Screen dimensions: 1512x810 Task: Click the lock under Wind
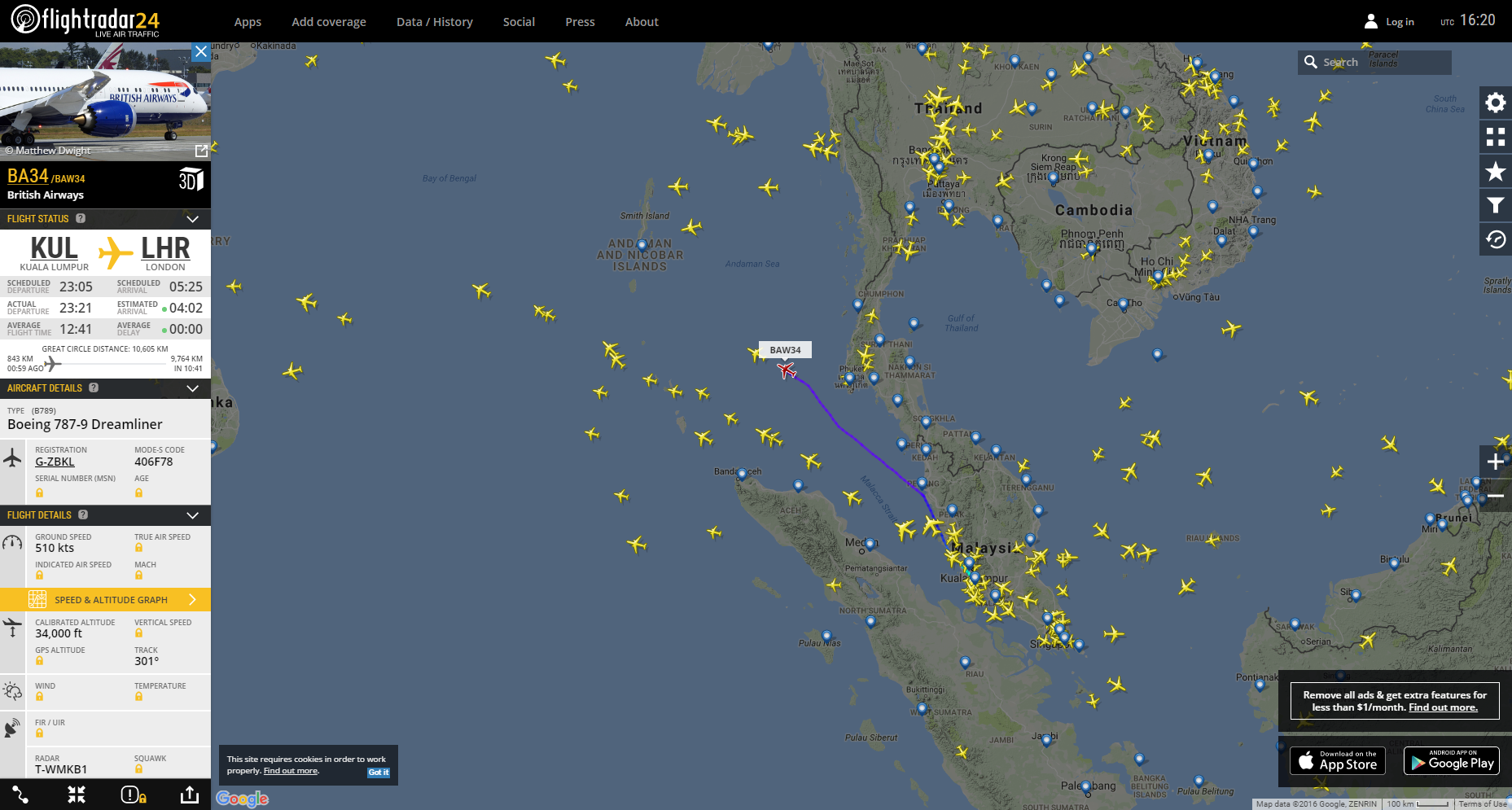(x=39, y=697)
